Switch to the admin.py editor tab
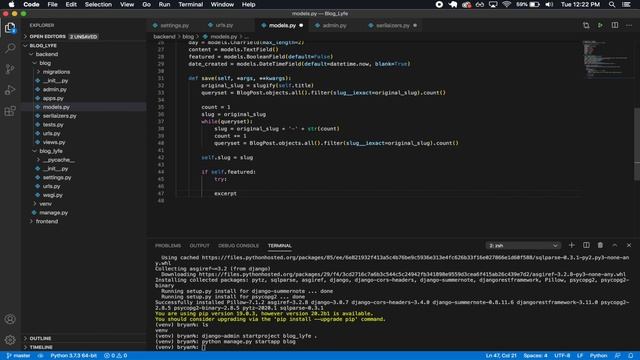This screenshot has width=640, height=360. (334, 25)
